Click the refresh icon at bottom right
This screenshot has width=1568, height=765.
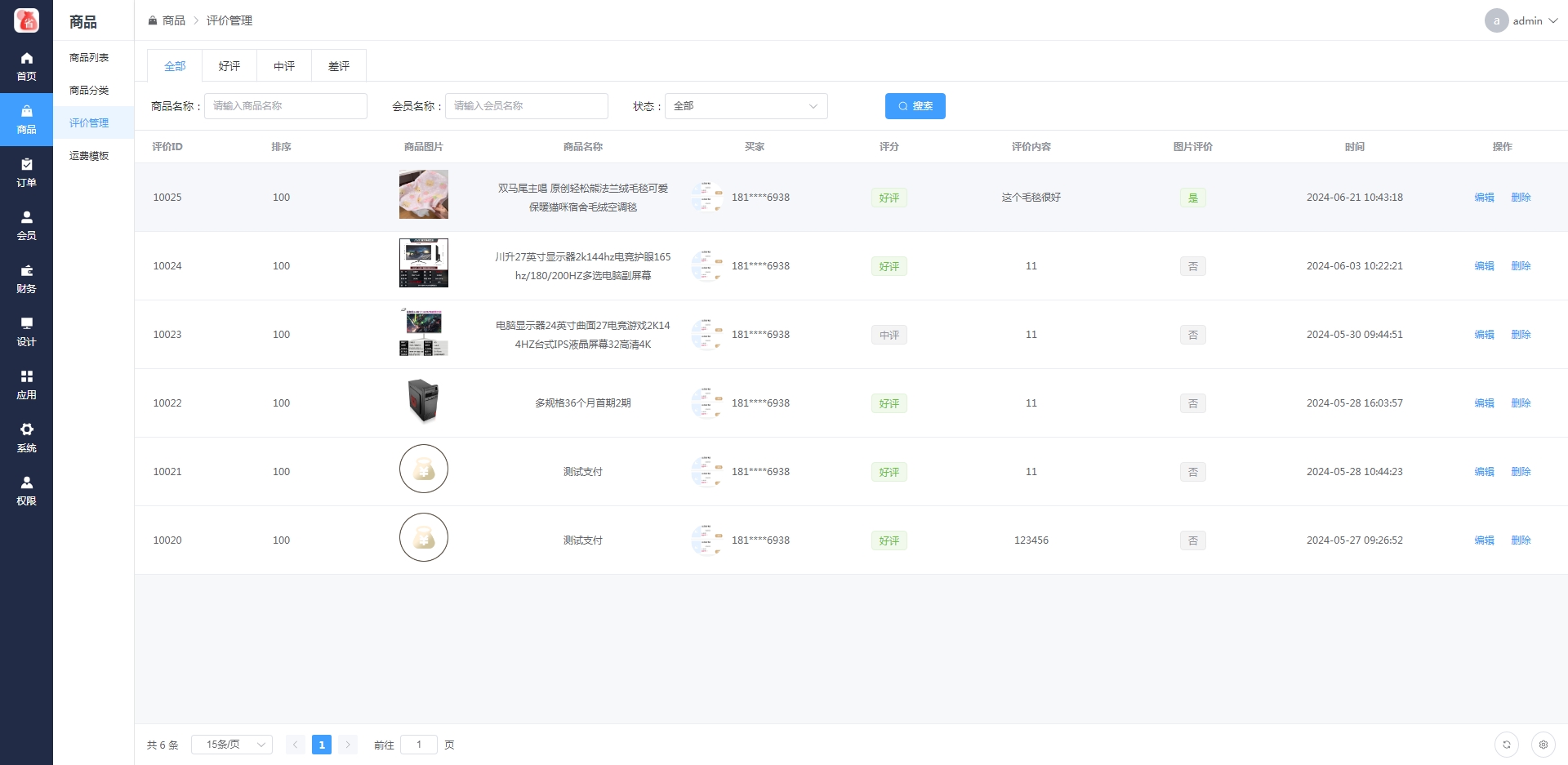tap(1506, 745)
